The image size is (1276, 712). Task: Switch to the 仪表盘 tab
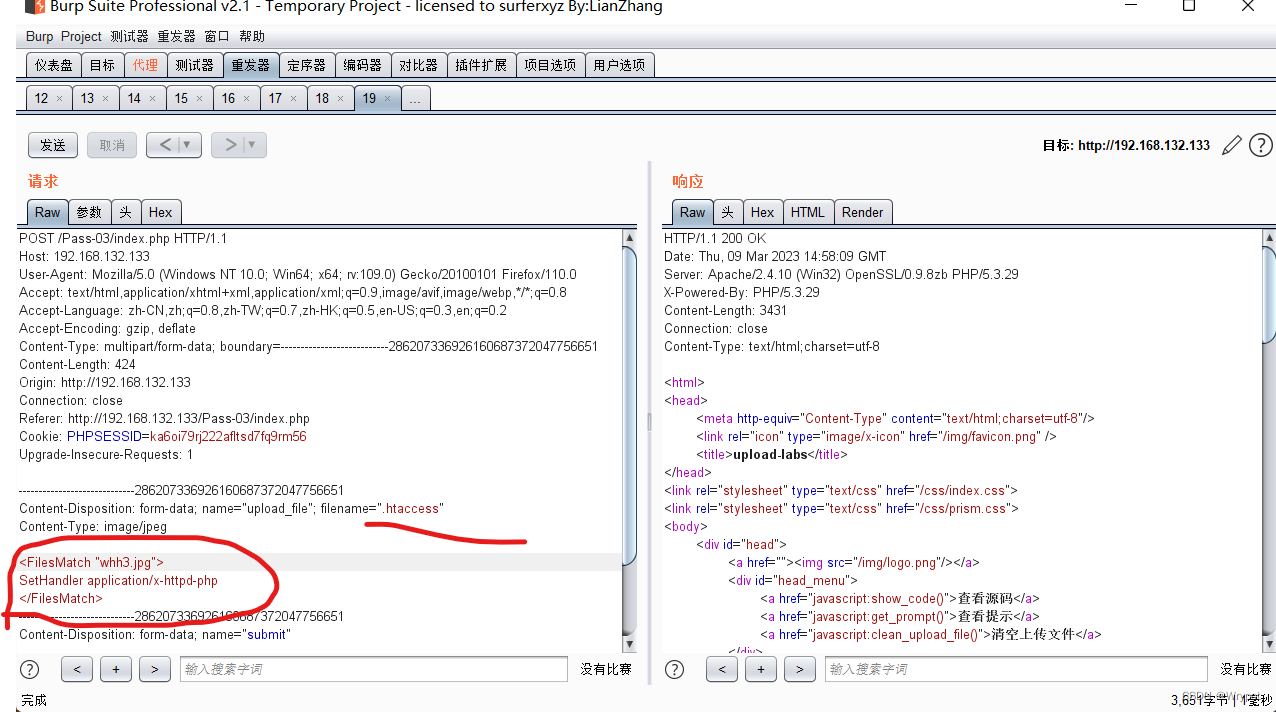click(54, 65)
